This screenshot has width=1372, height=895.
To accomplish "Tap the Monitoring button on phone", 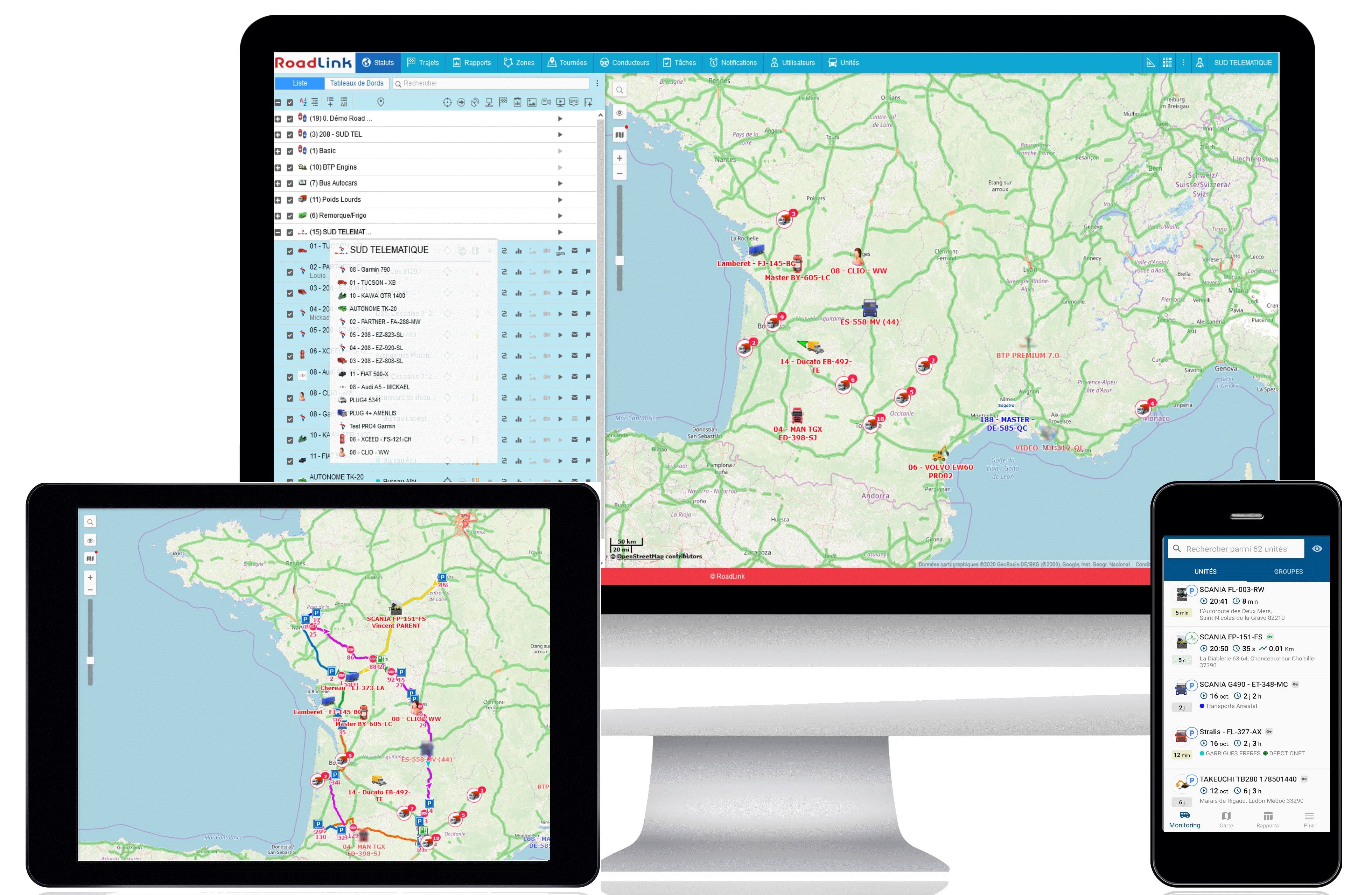I will 1184,819.
